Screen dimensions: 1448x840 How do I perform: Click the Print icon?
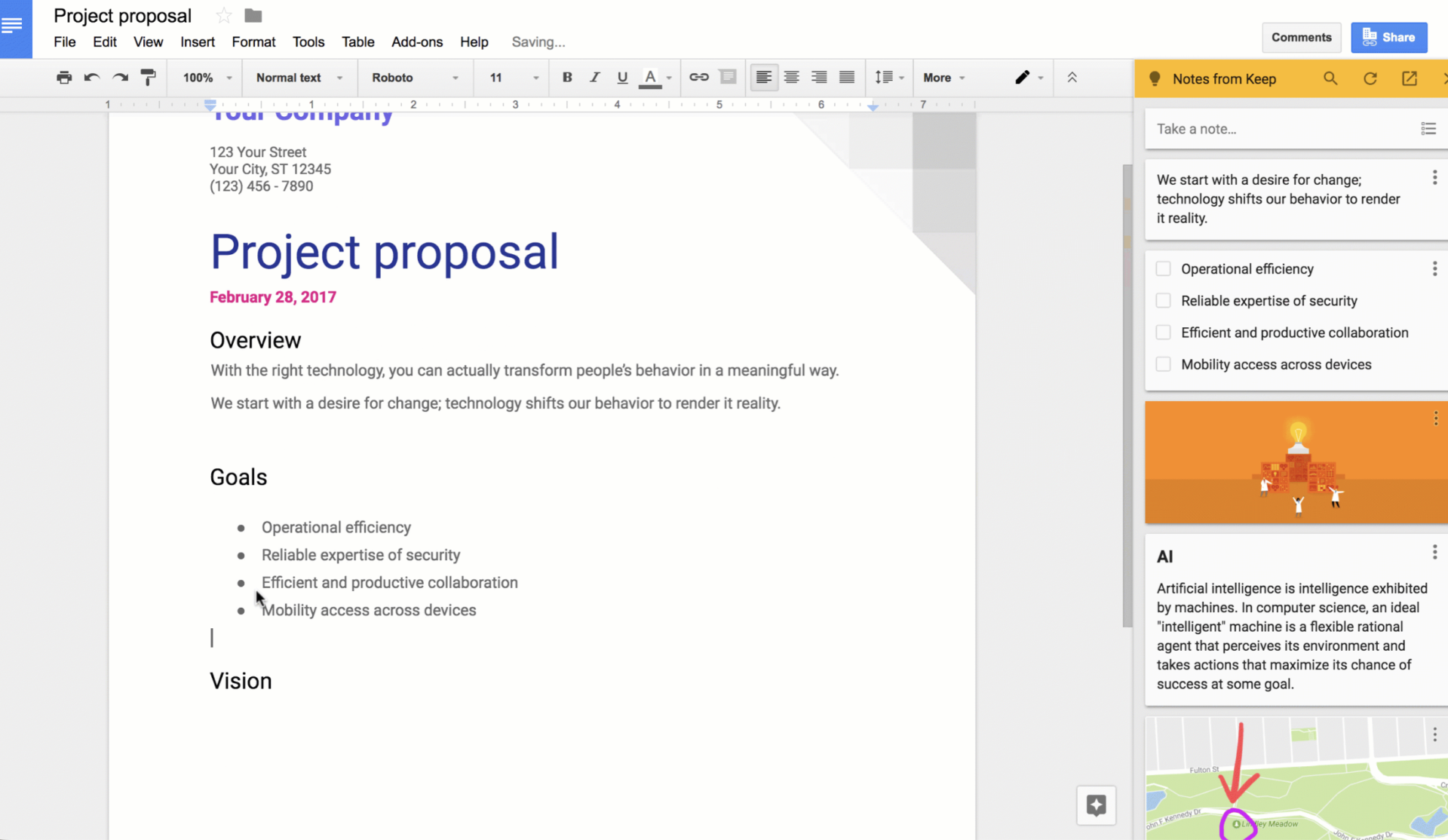point(64,78)
